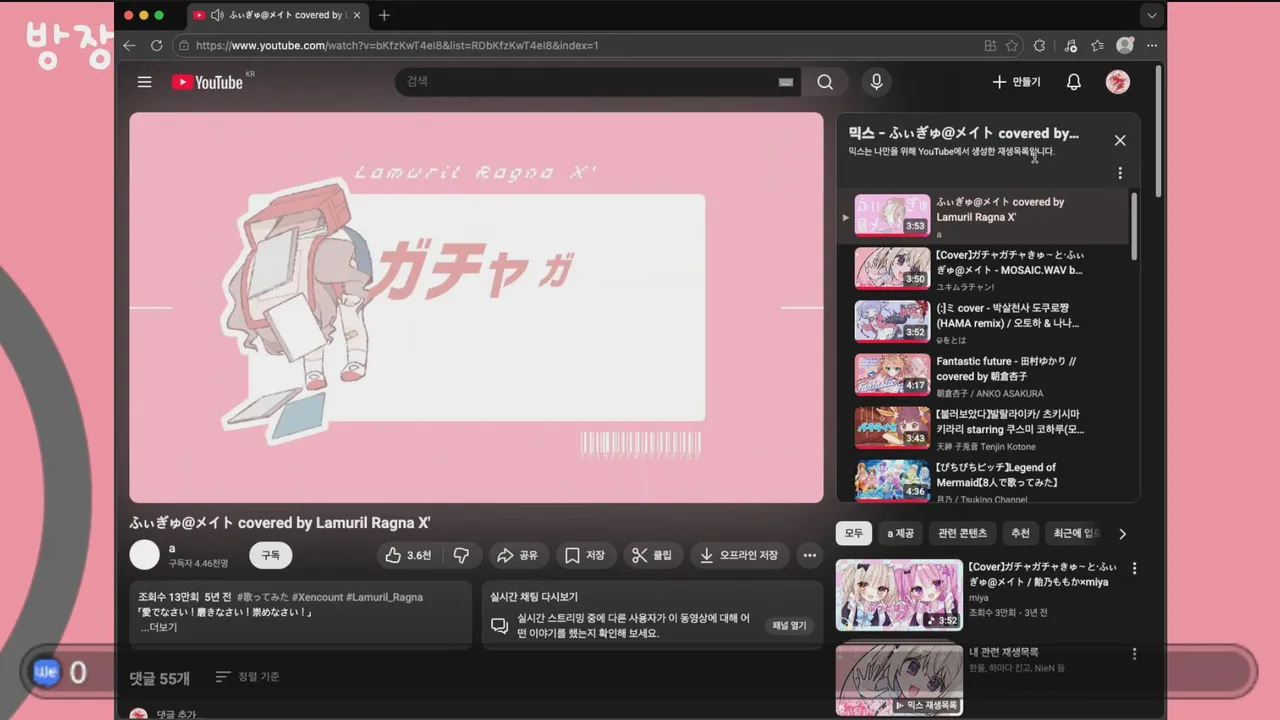The height and width of the screenshot is (720, 1280).
Task: Play Fantastic future playlist item
Action: click(x=984, y=374)
